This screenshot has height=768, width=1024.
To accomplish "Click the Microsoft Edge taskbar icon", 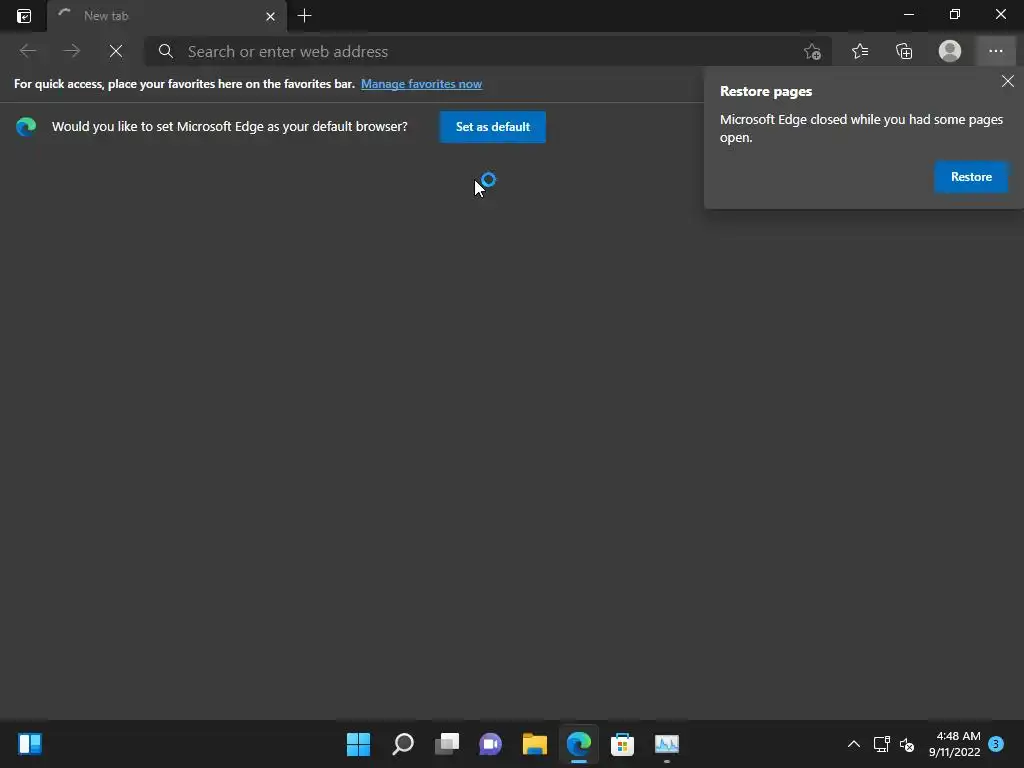I will tap(579, 744).
